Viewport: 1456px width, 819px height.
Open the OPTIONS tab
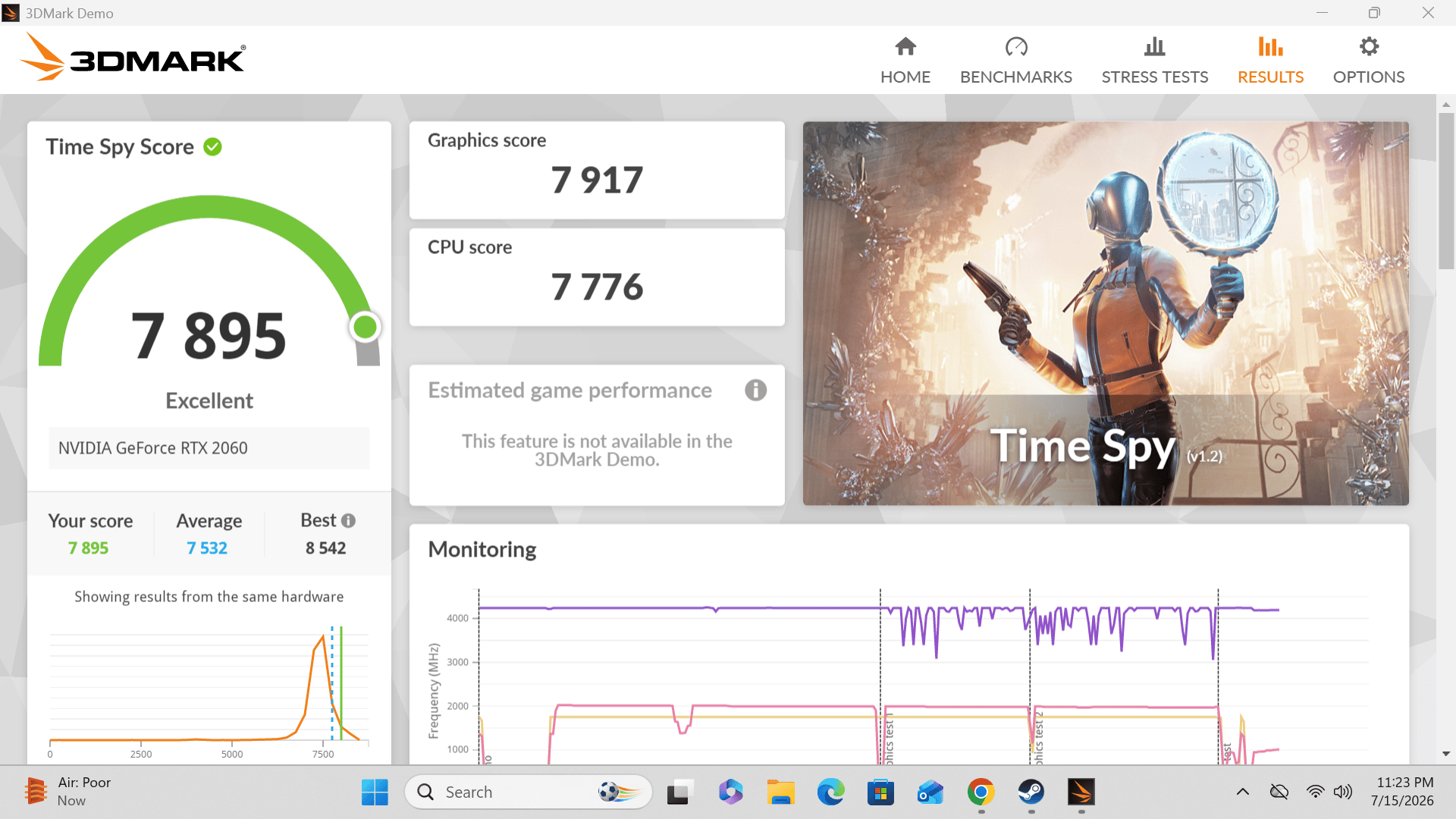pos(1369,61)
